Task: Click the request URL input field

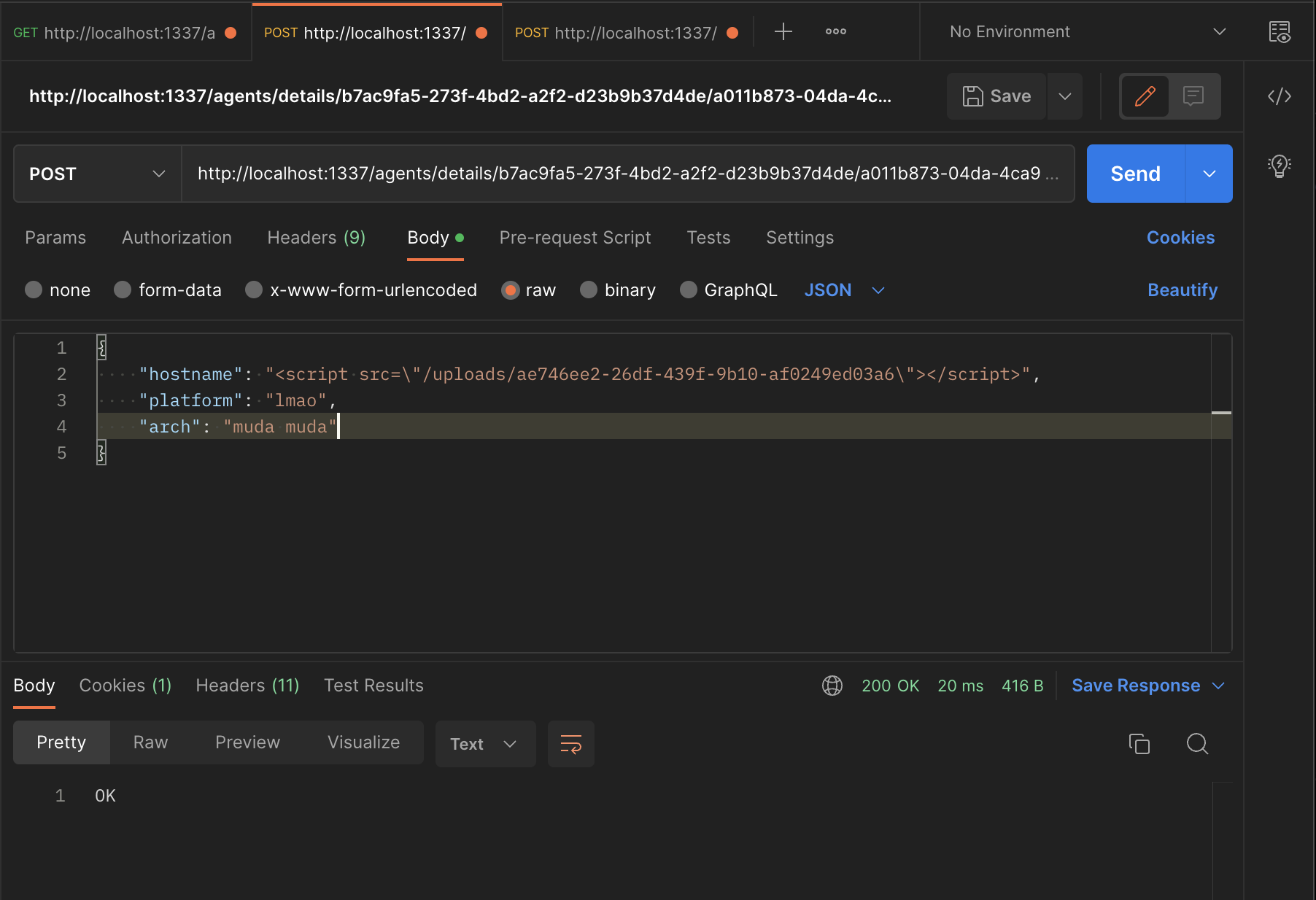Action: tap(627, 174)
